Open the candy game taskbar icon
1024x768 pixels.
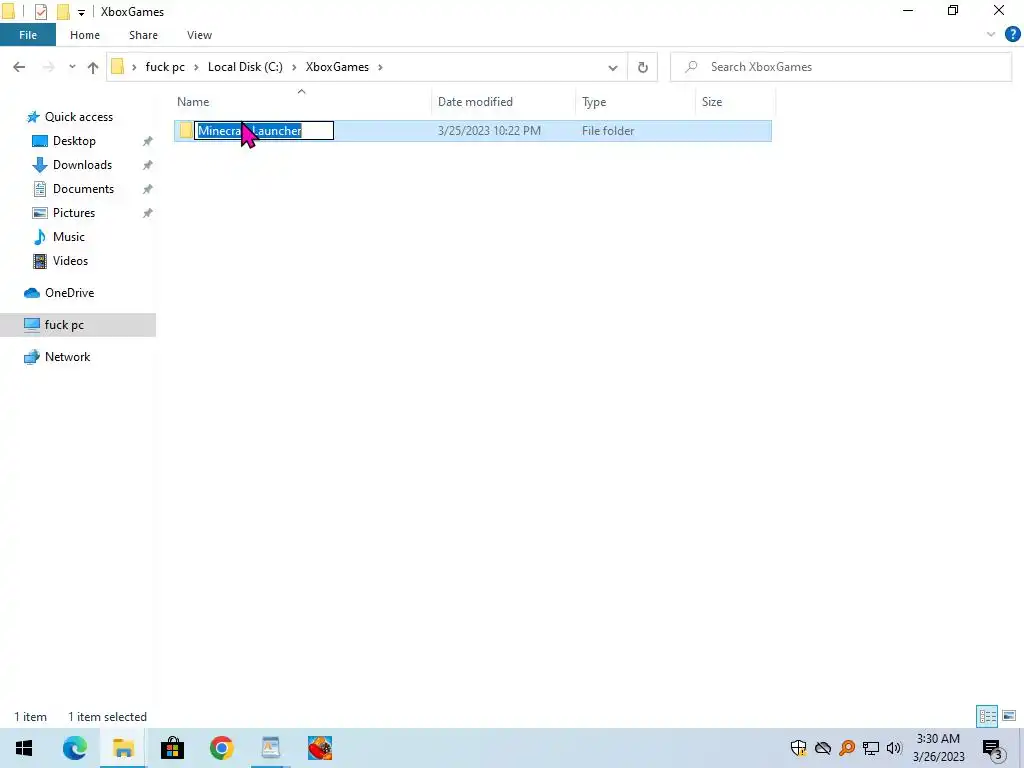click(x=320, y=748)
